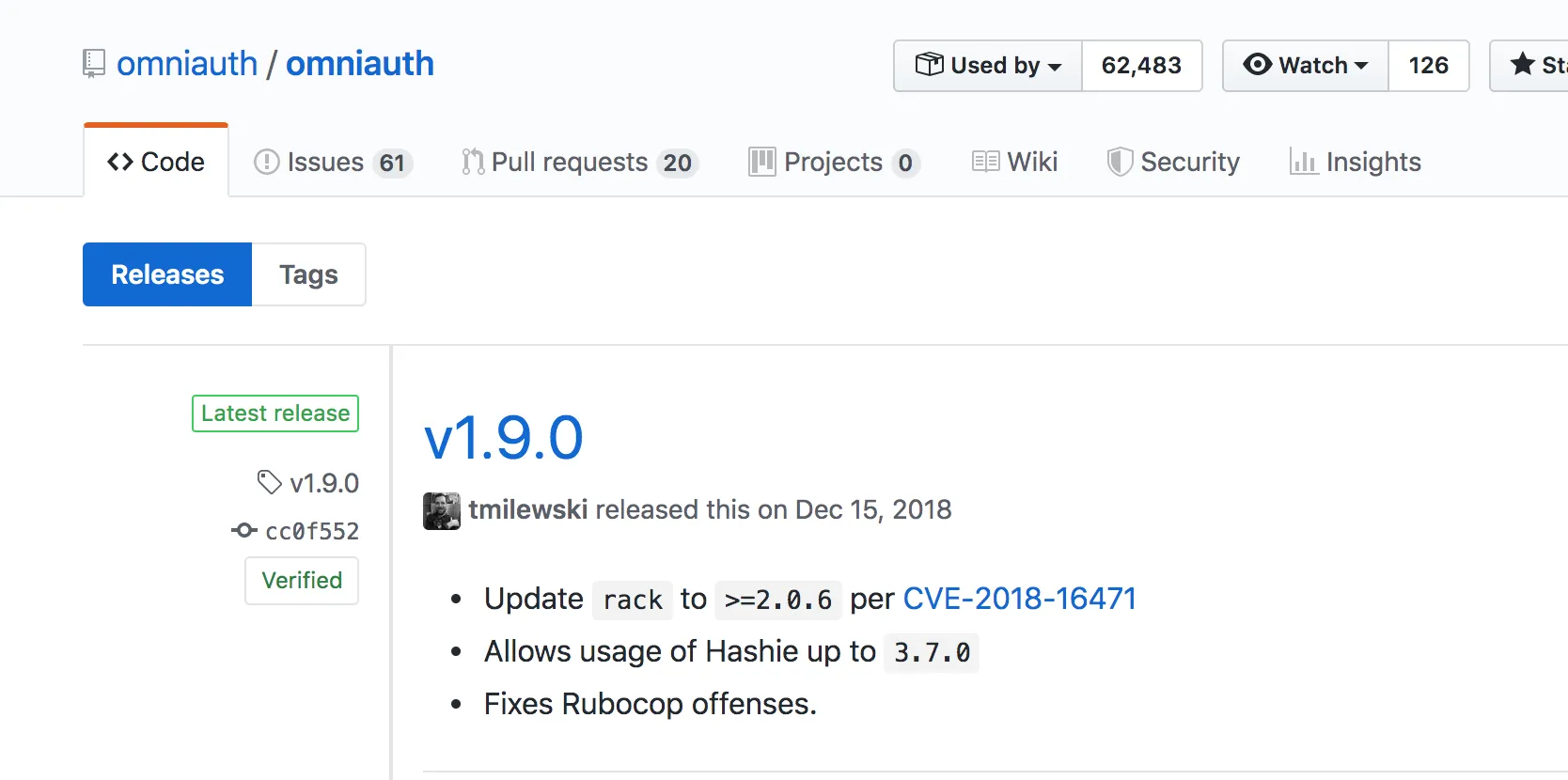Switch to the Issues tab
Screen dimensions: 1568x780
tap(333, 163)
